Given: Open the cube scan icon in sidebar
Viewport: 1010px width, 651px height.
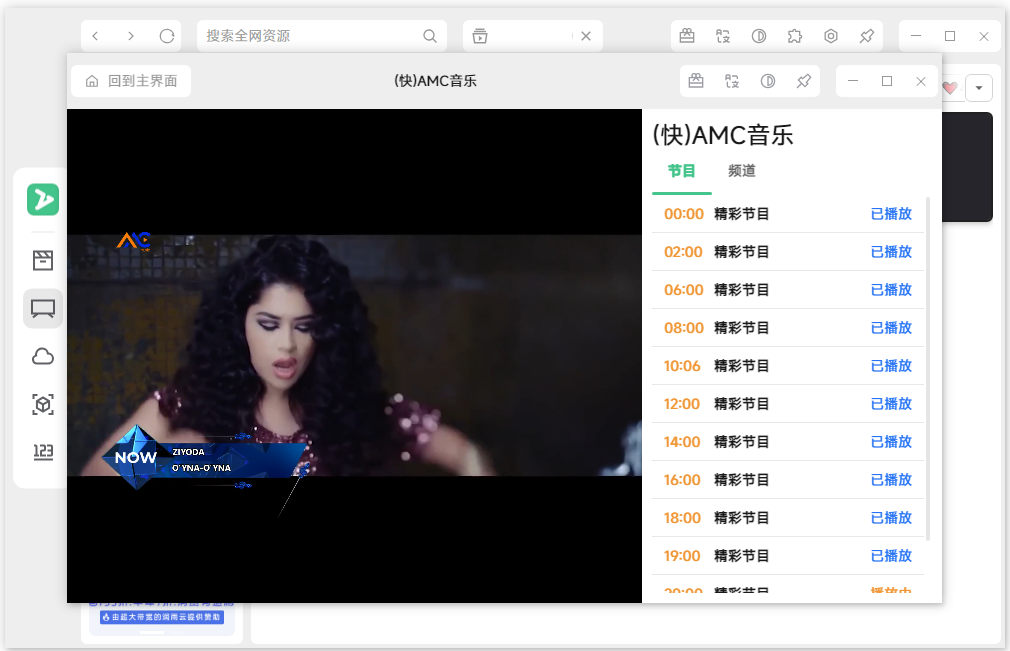Looking at the screenshot, I should (43, 404).
